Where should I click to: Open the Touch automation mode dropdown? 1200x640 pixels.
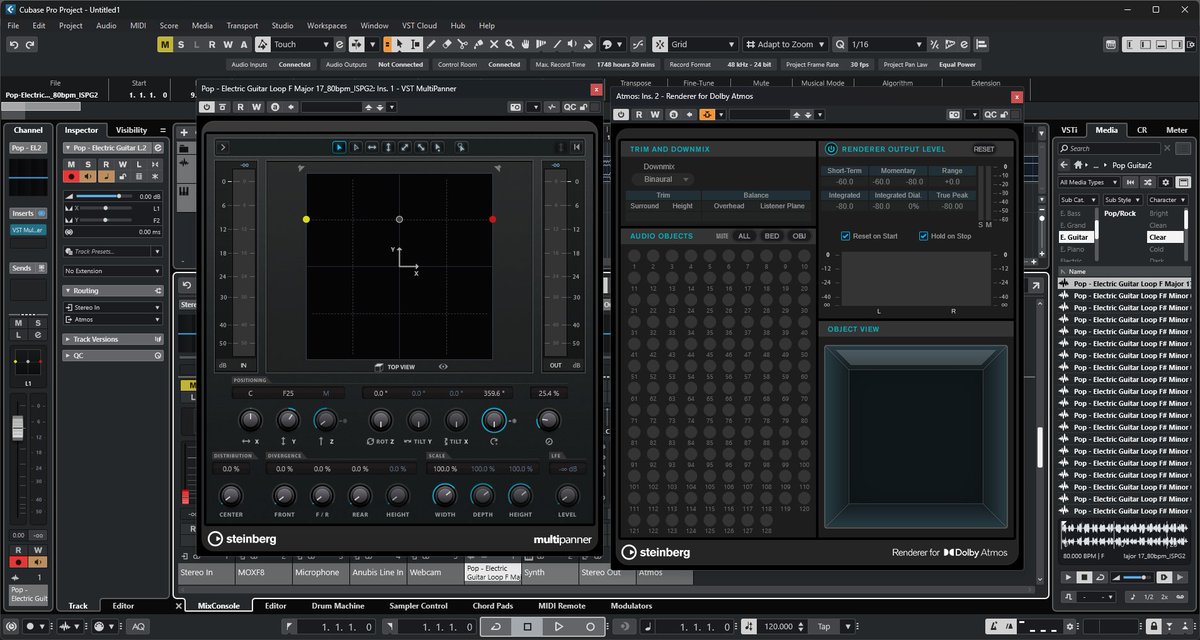(x=301, y=44)
